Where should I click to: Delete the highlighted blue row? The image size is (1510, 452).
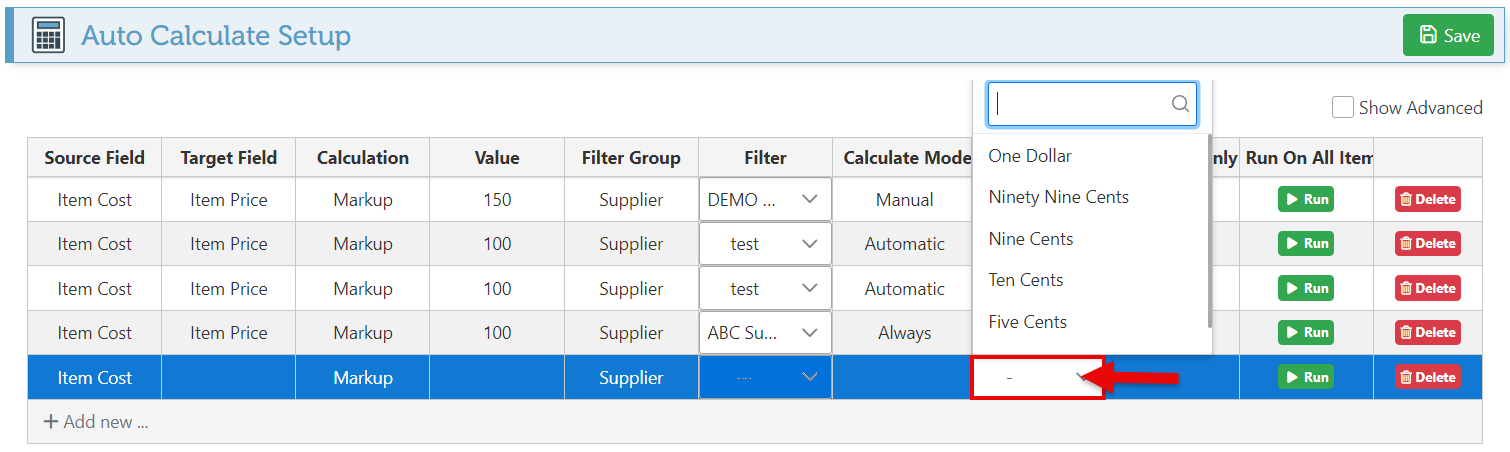[1427, 377]
